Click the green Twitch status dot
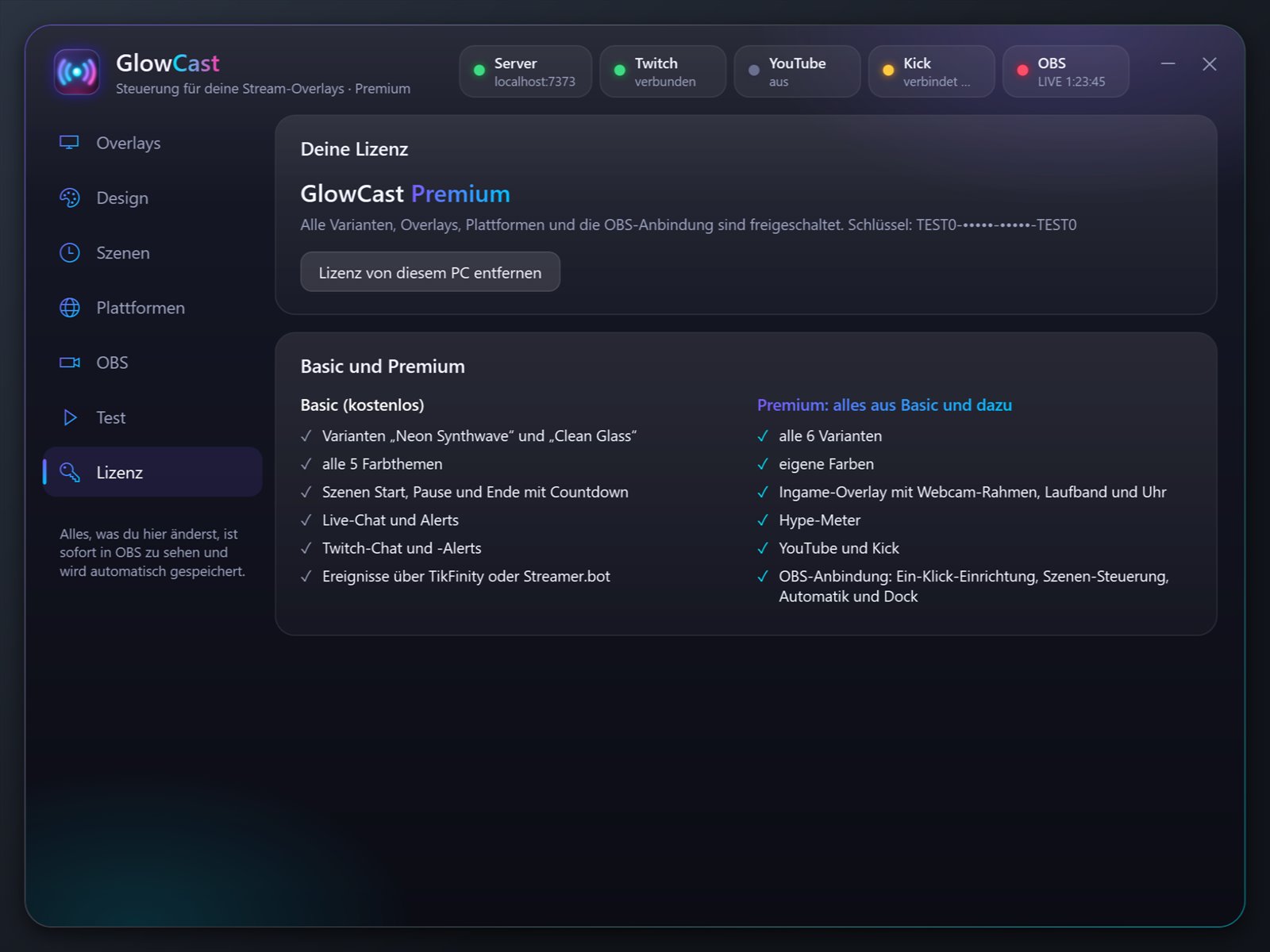 [x=620, y=71]
